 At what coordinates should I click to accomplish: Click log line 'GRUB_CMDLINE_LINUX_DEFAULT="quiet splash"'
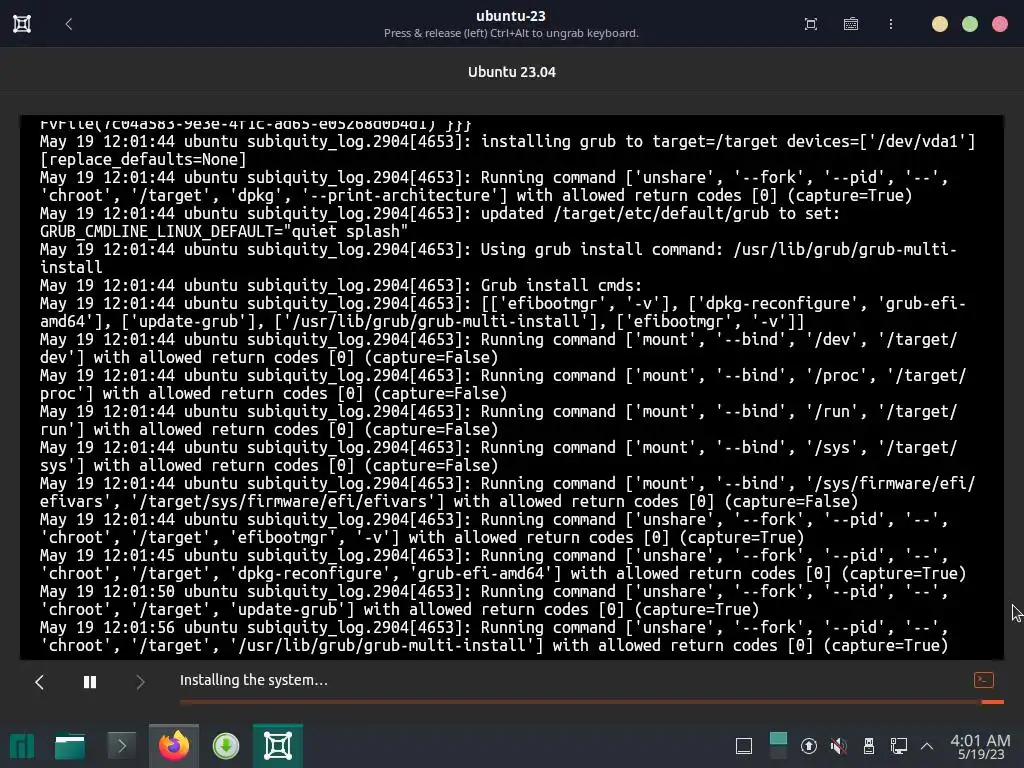click(224, 231)
